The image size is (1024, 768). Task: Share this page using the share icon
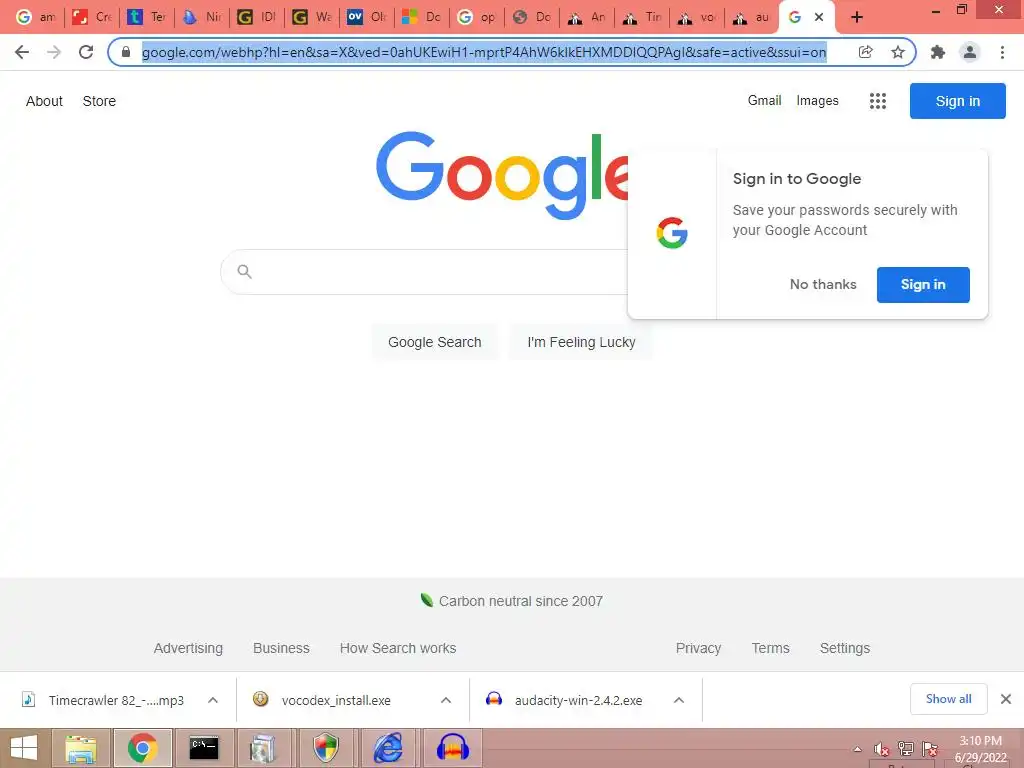coord(865,52)
